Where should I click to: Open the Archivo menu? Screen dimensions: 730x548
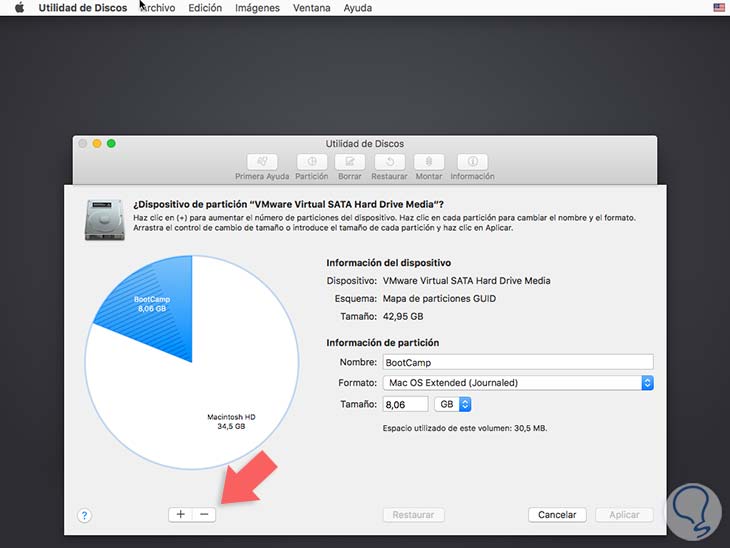click(157, 8)
